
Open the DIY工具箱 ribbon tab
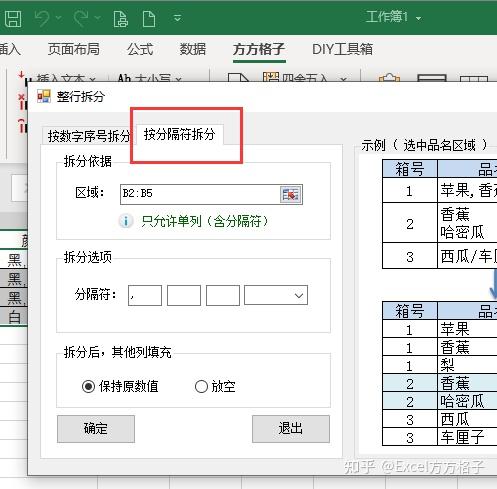tap(342, 49)
